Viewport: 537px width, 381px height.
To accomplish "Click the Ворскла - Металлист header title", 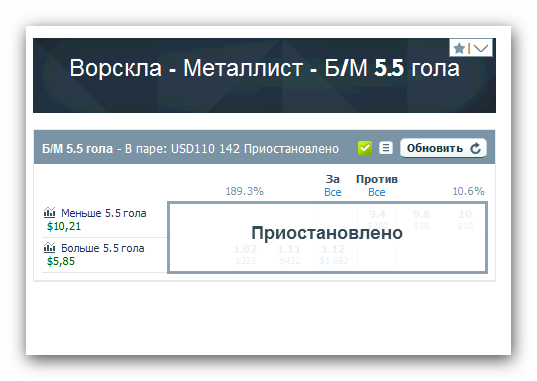I will coord(264,68).
